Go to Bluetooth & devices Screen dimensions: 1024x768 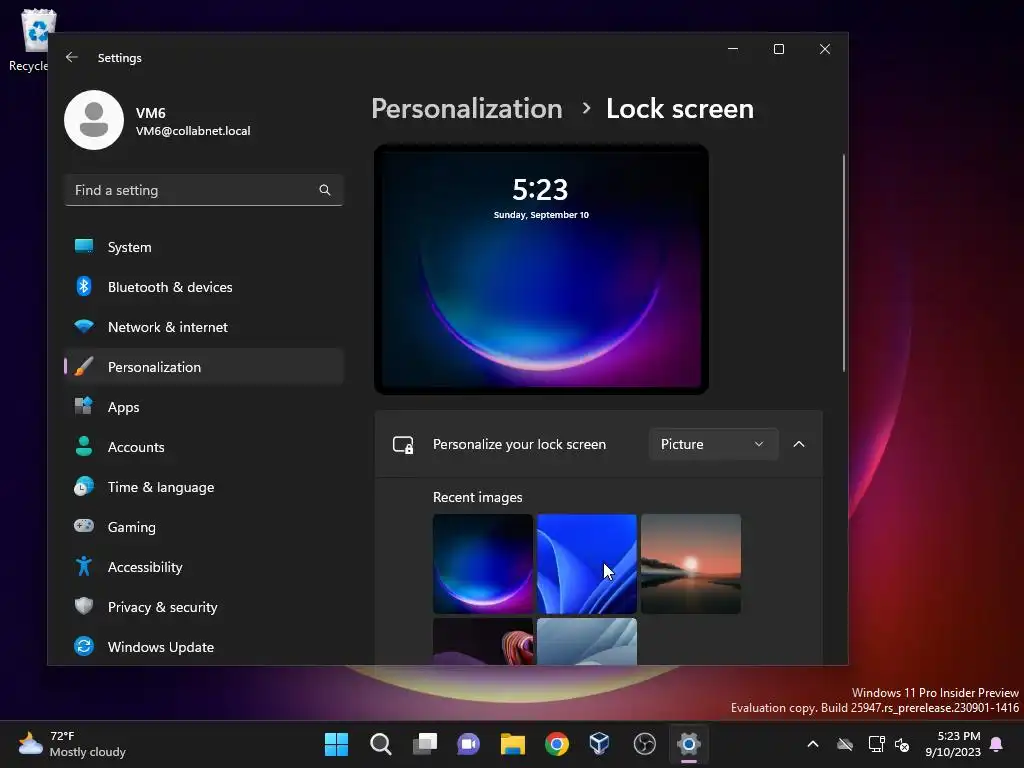pos(204,287)
